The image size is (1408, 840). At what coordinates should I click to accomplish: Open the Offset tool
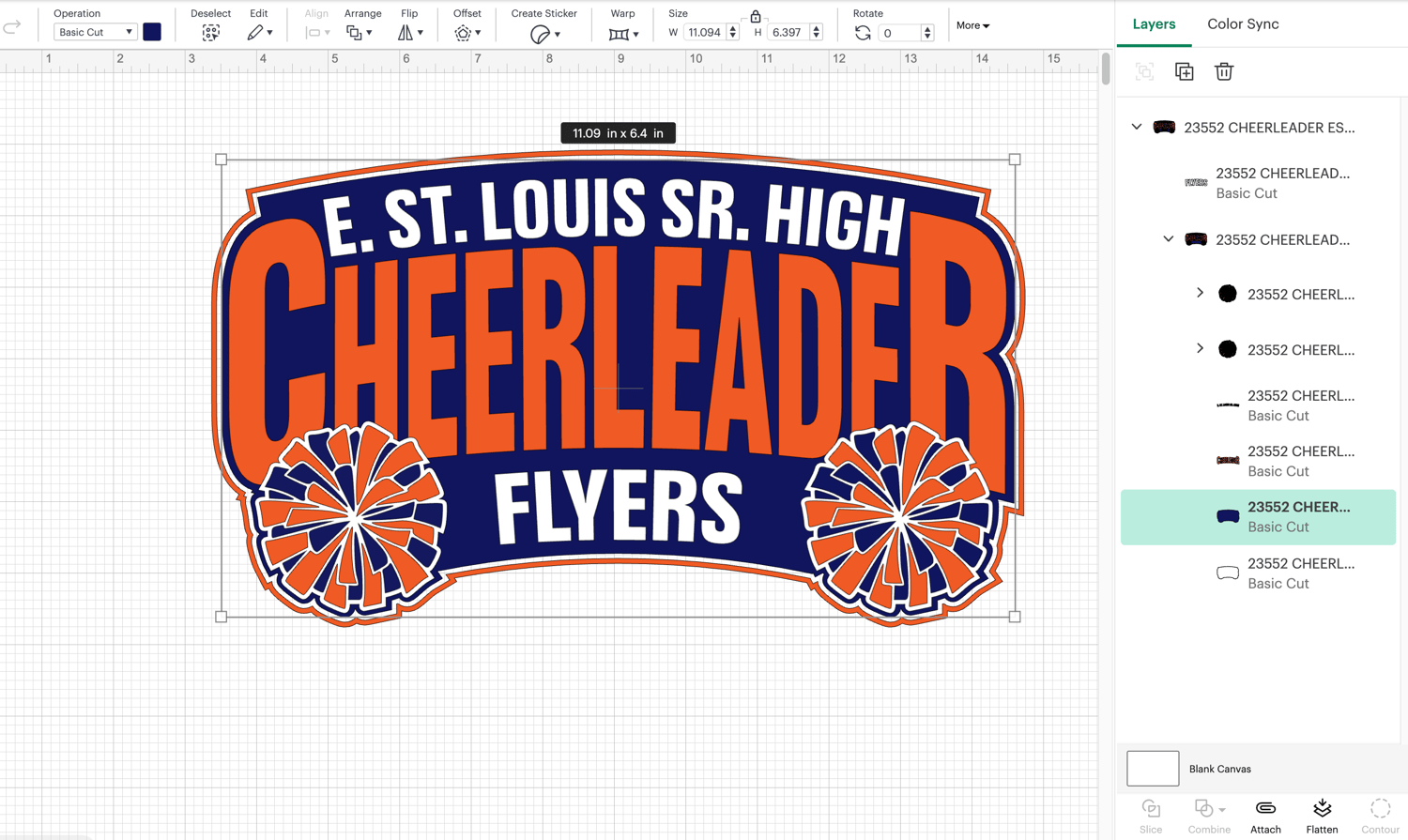463,33
